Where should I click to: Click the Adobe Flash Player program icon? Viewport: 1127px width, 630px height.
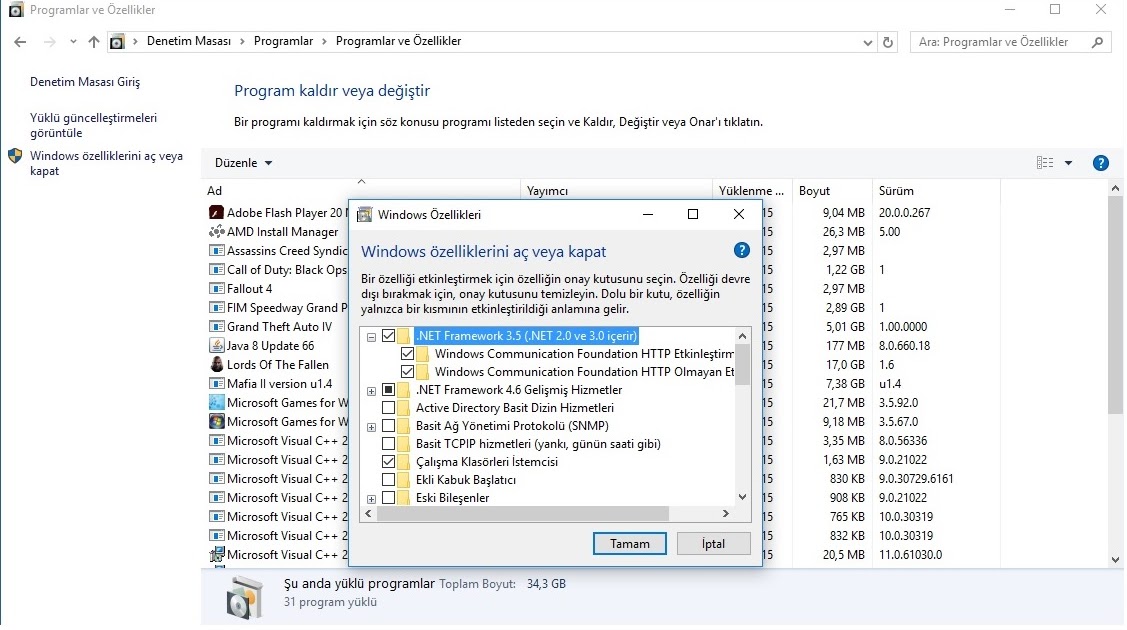(x=216, y=213)
